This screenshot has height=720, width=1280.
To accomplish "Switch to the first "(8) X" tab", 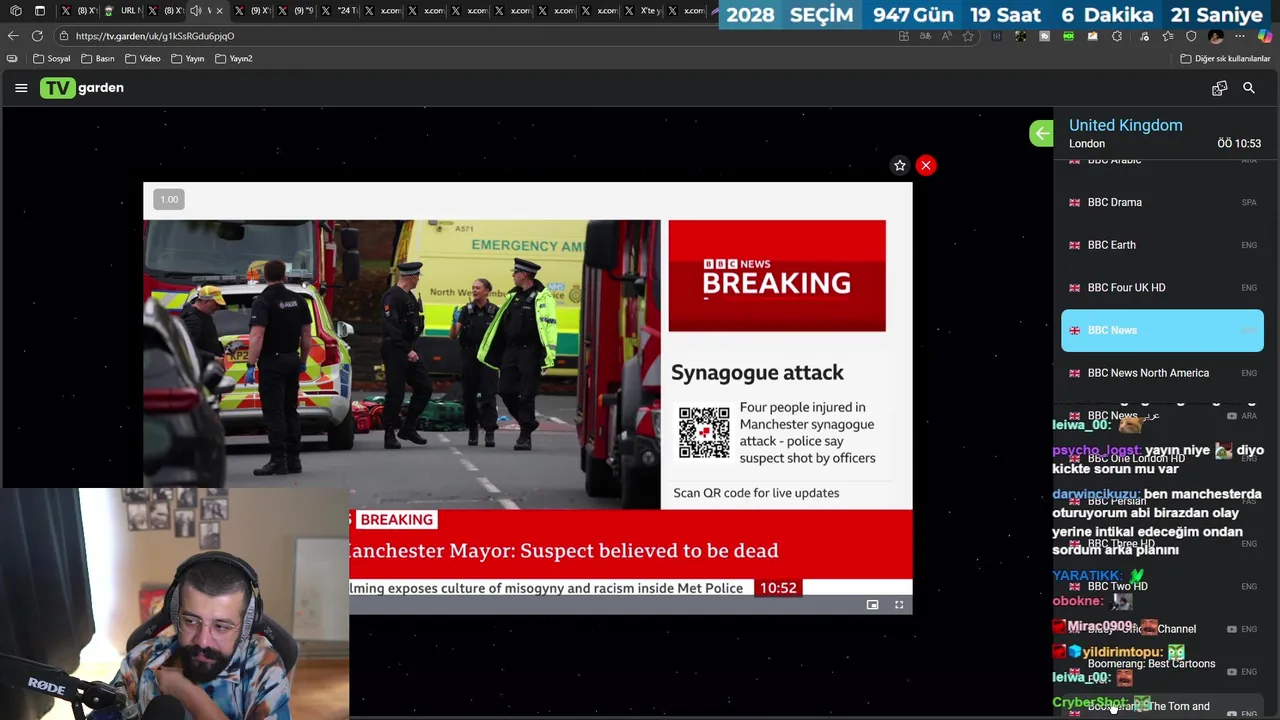I will [x=80, y=11].
